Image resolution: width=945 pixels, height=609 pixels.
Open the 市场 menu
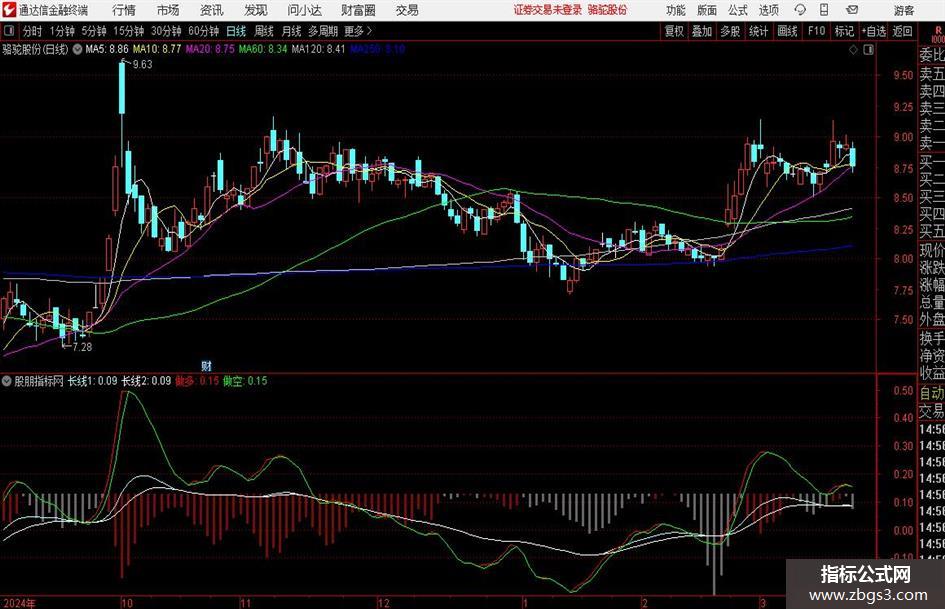[168, 10]
